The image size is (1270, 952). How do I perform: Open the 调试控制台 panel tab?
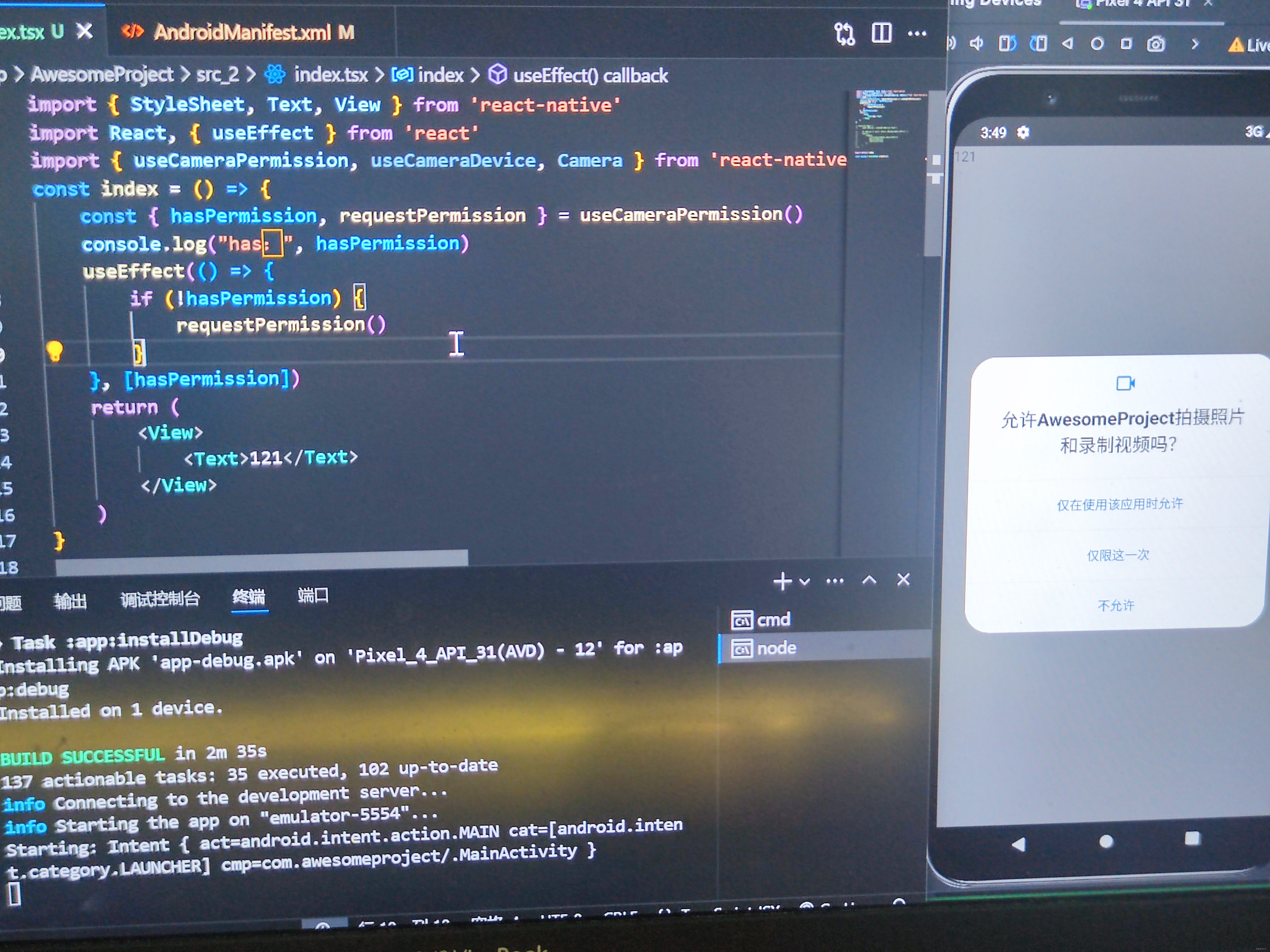coord(160,599)
